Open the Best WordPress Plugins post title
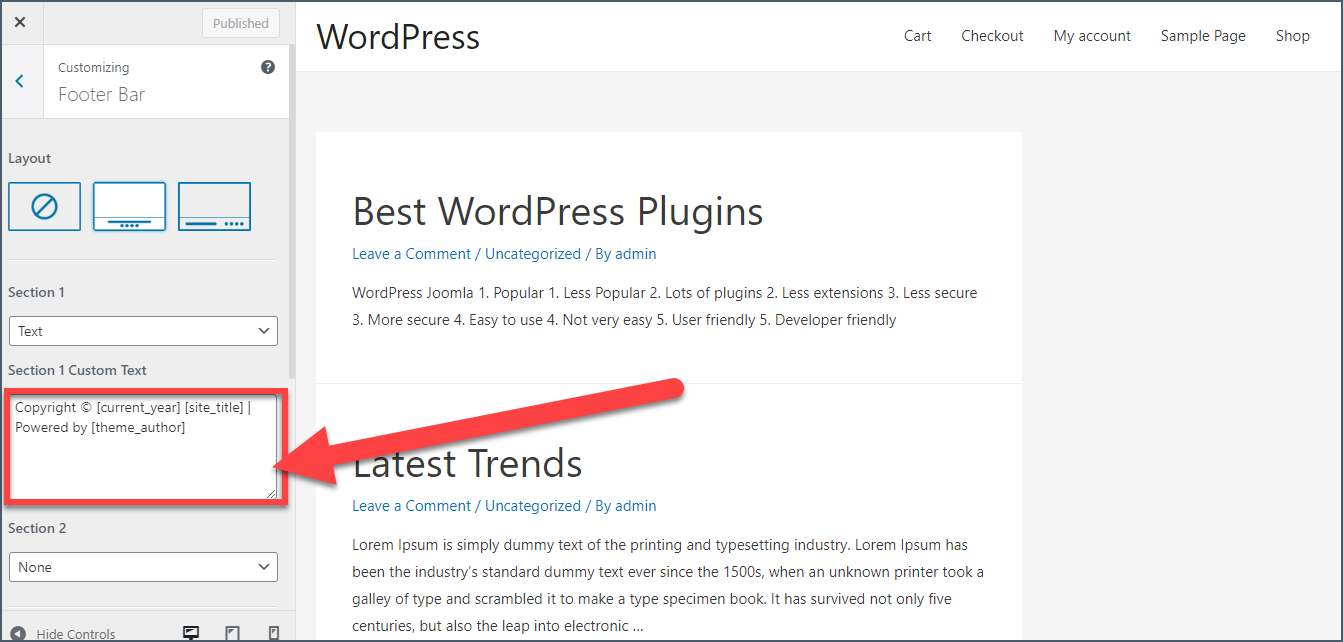1343x642 pixels. pyautogui.click(x=558, y=211)
